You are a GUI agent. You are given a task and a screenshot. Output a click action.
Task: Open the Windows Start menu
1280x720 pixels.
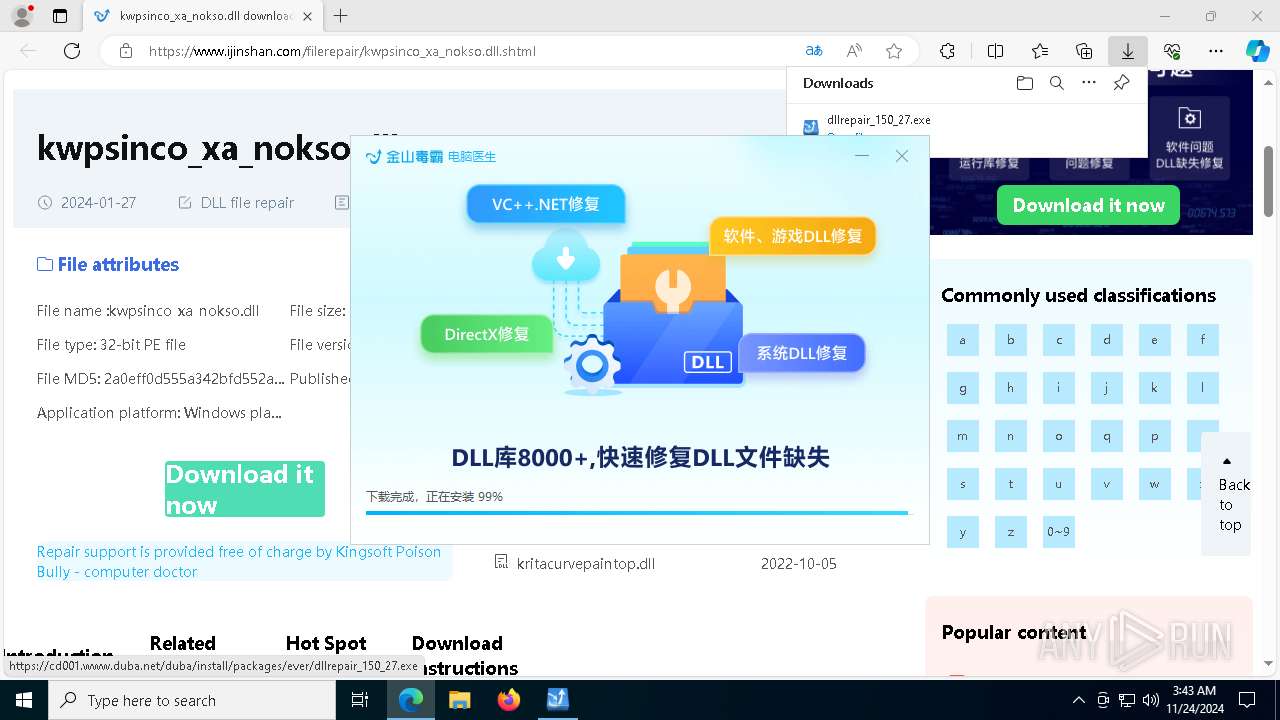coord(24,700)
